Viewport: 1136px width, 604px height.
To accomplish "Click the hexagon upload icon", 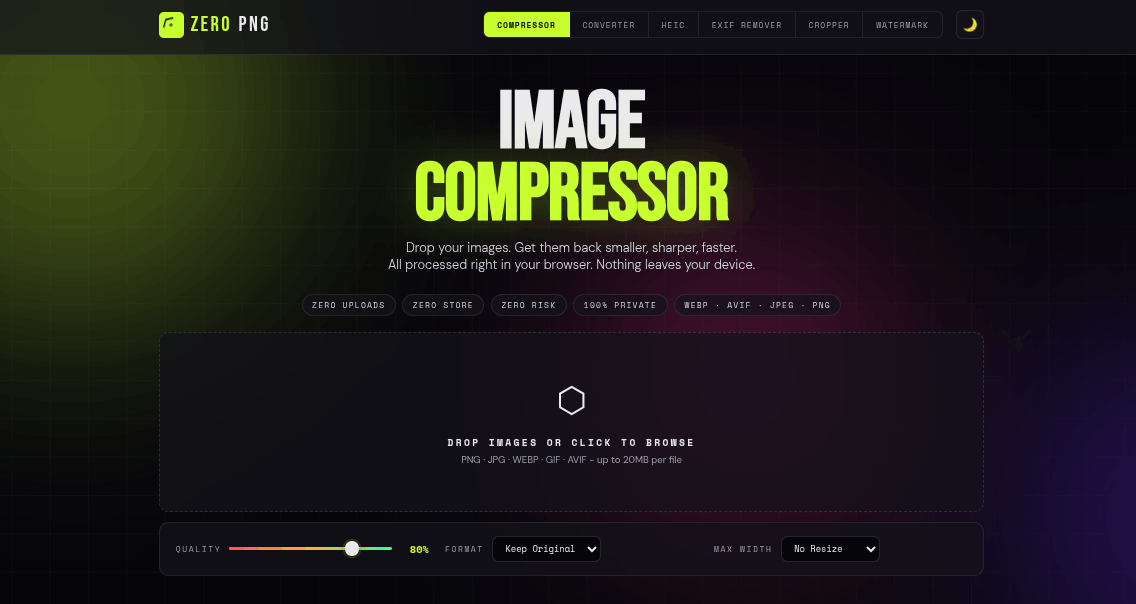I will pyautogui.click(x=571, y=401).
